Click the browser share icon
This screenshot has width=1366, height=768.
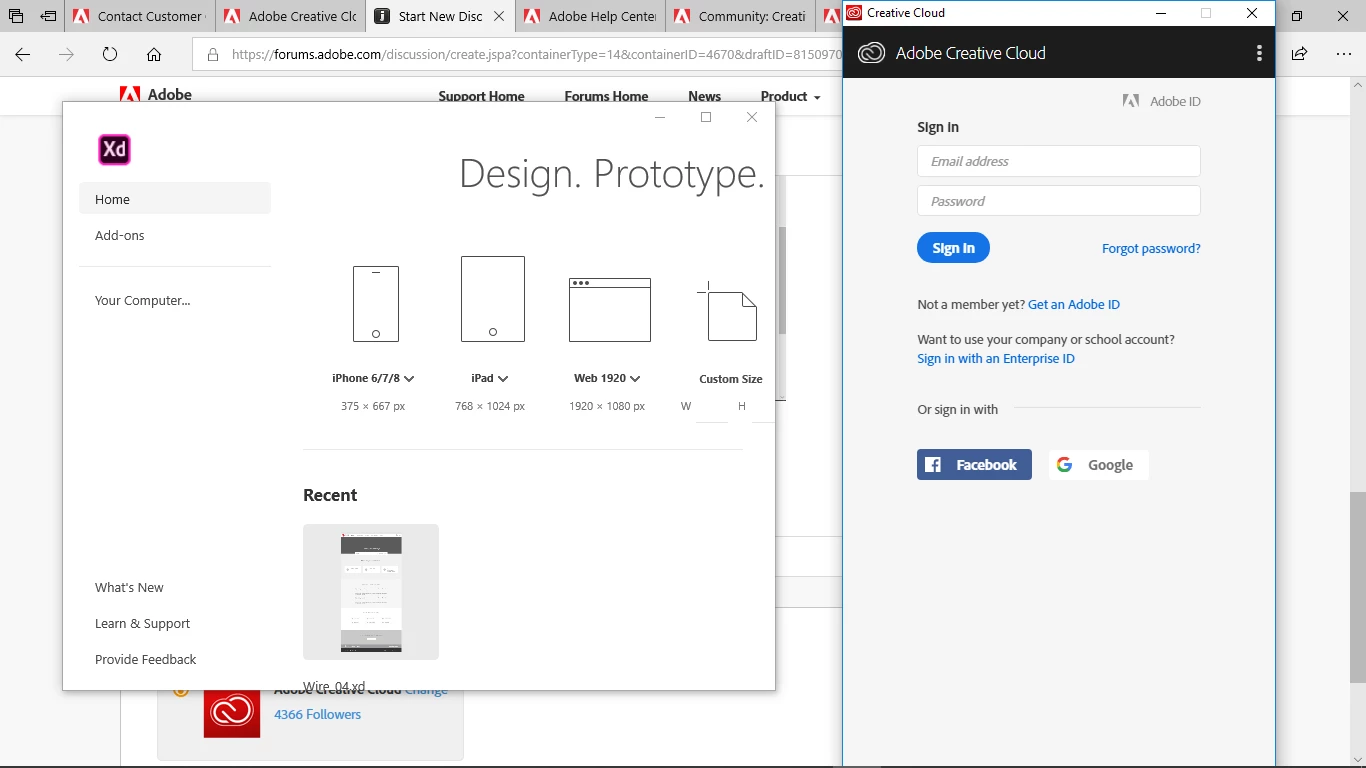1299,54
